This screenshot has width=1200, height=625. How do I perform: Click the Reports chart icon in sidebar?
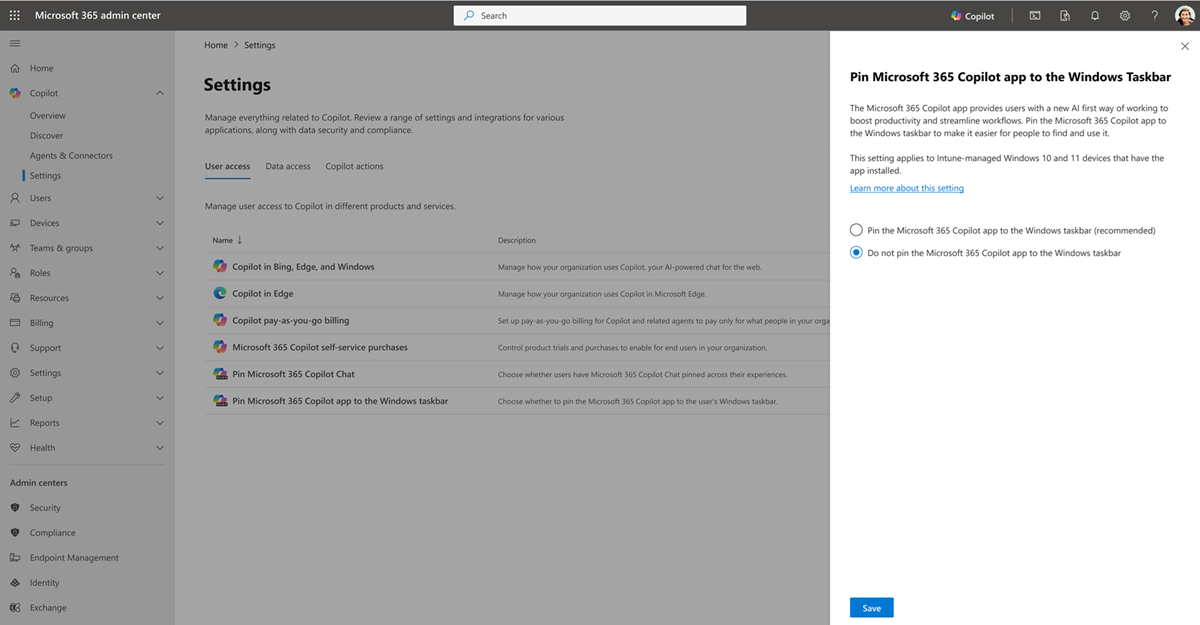[14, 423]
